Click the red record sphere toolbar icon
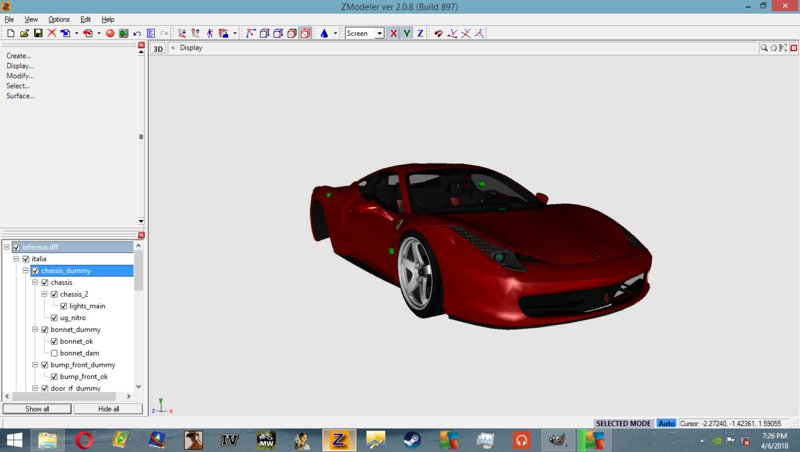The image size is (800, 452). 110,33
